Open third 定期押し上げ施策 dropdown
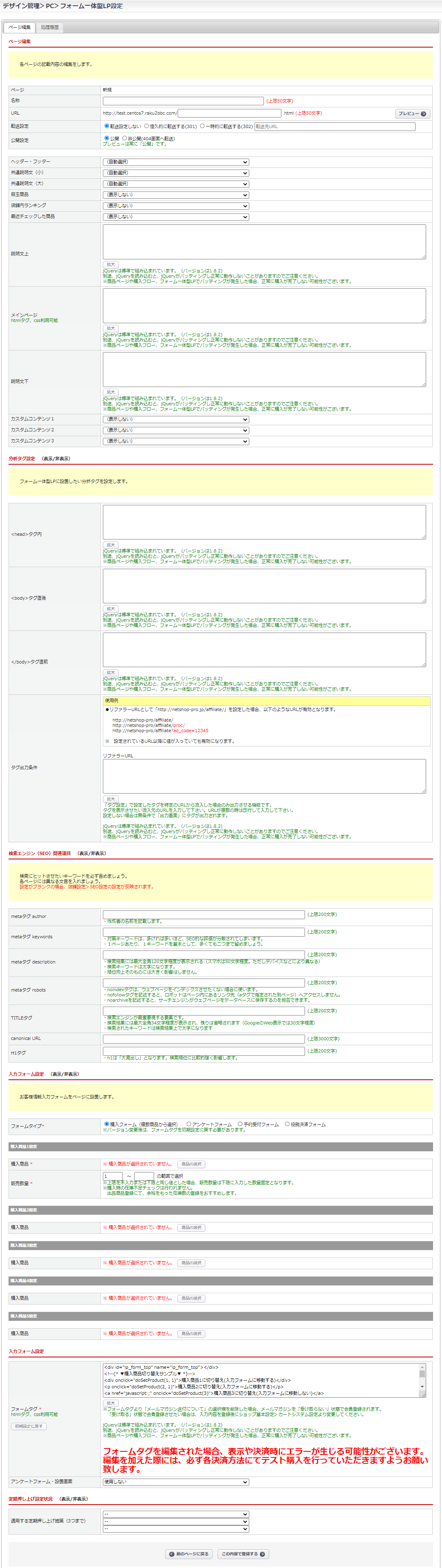Viewport: 442px width, 1568px height. (x=176, y=1529)
